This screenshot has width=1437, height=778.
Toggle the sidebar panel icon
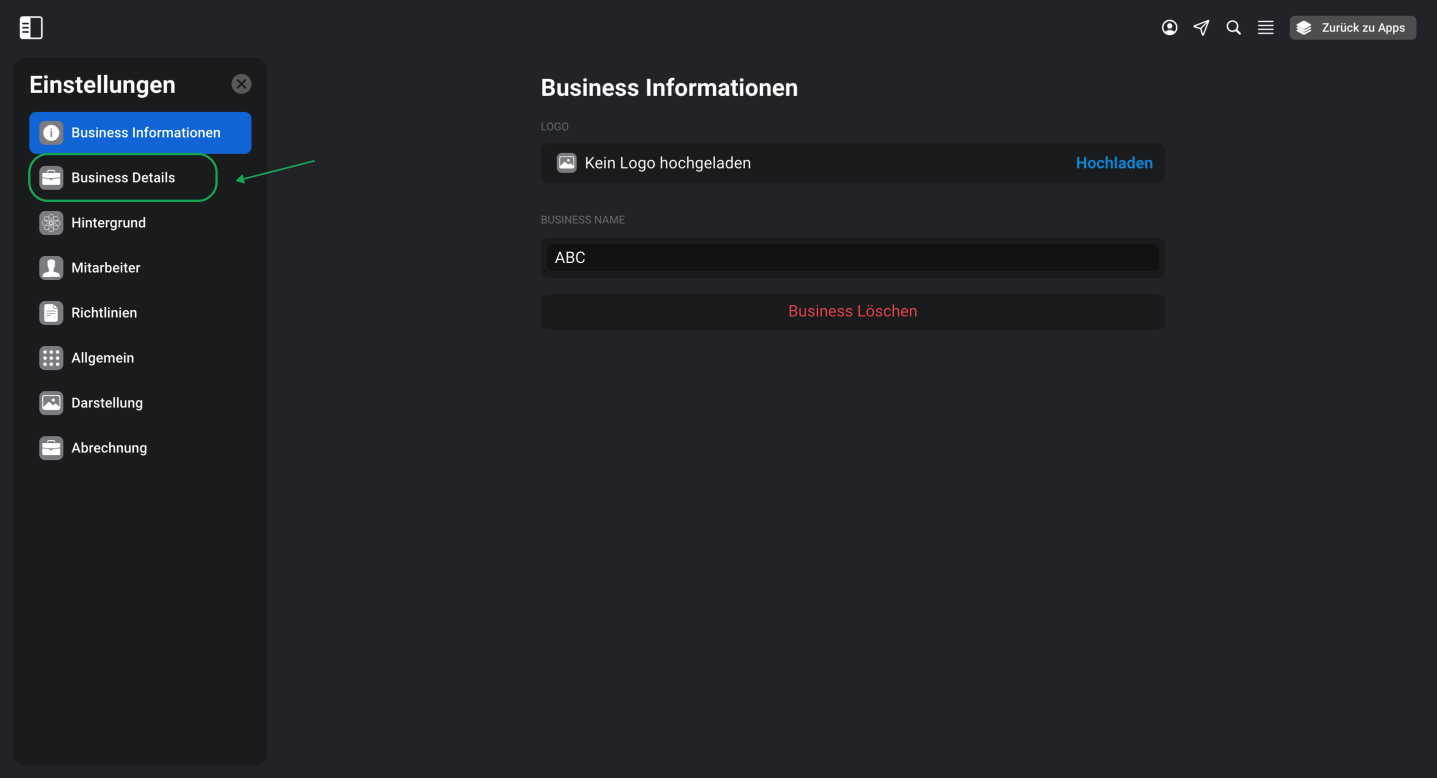(x=31, y=28)
